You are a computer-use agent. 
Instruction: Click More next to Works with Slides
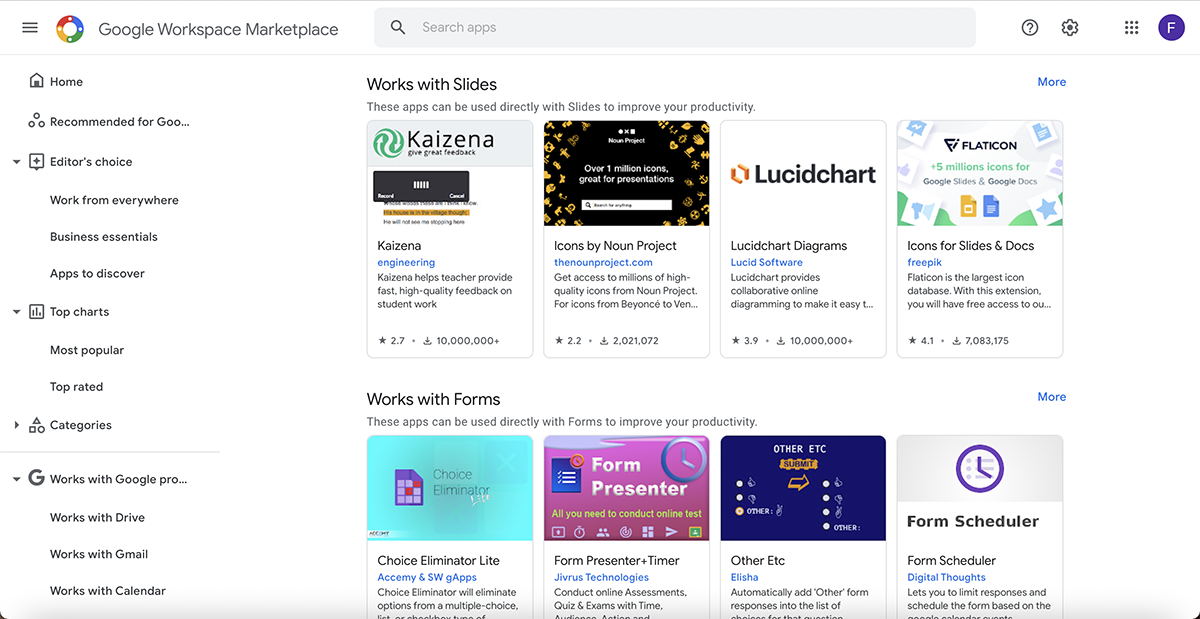[x=1051, y=81]
